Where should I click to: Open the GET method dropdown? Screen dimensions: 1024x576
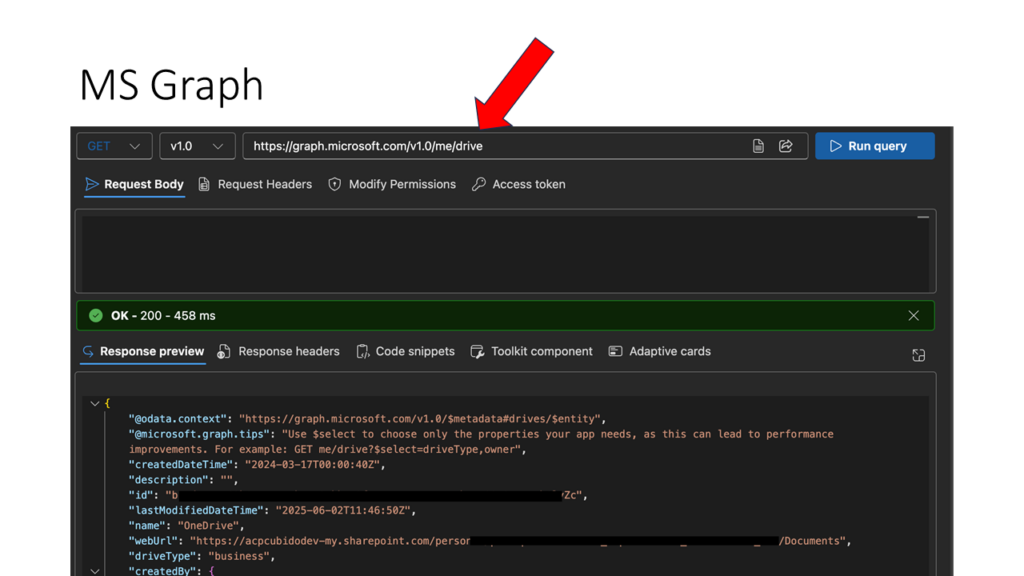click(114, 146)
